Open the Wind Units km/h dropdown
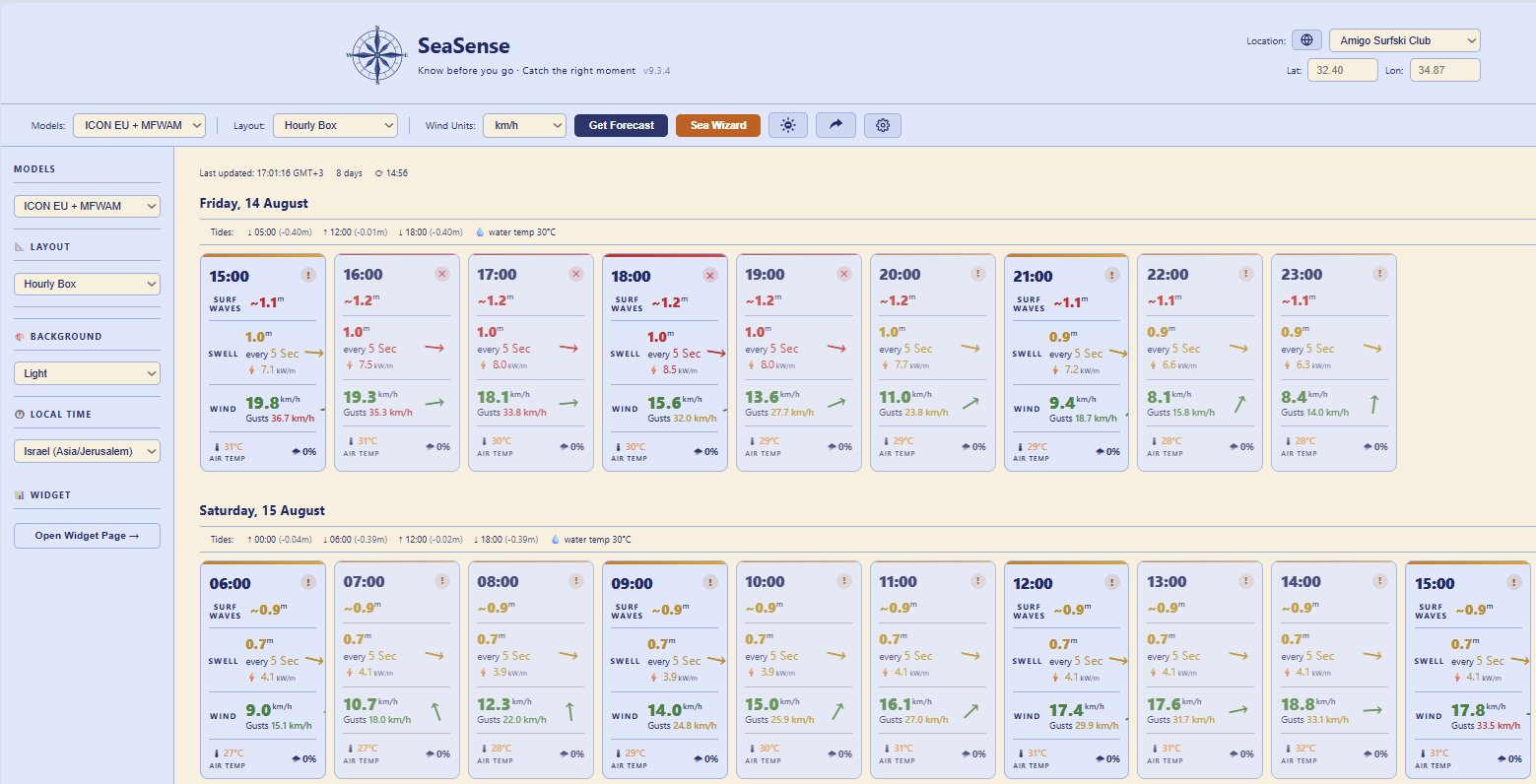Viewport: 1536px width, 784px height. pos(525,125)
